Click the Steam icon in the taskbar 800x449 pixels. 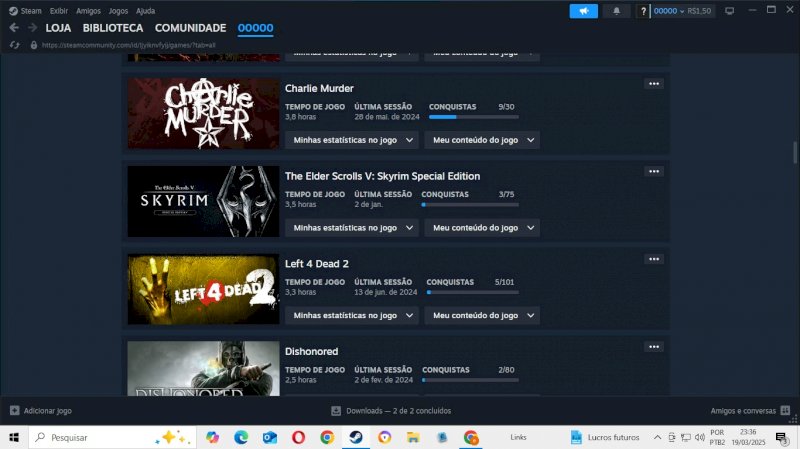pyautogui.click(x=356, y=437)
